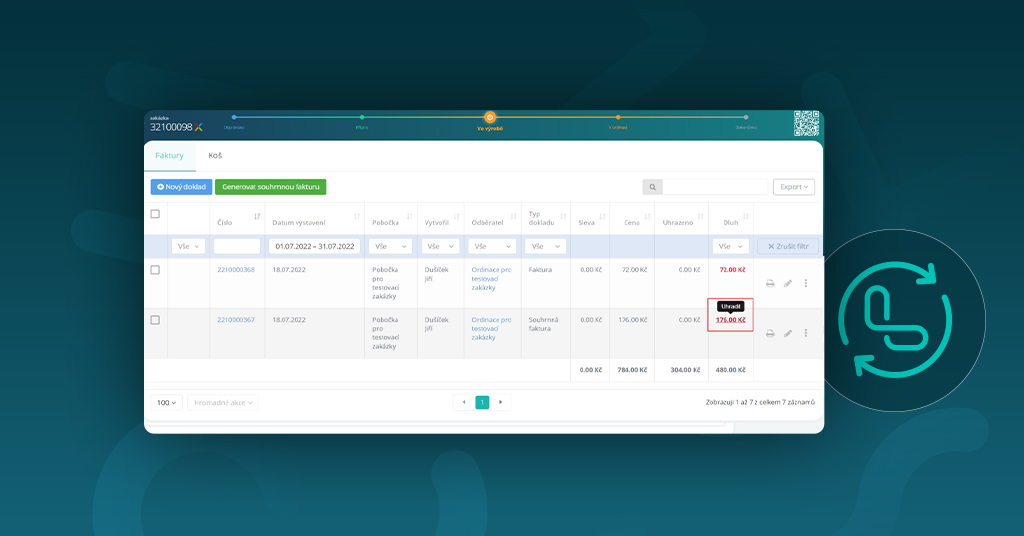Open the first Vše filter dropdown
The width and height of the screenshot is (1024, 536).
click(188, 246)
